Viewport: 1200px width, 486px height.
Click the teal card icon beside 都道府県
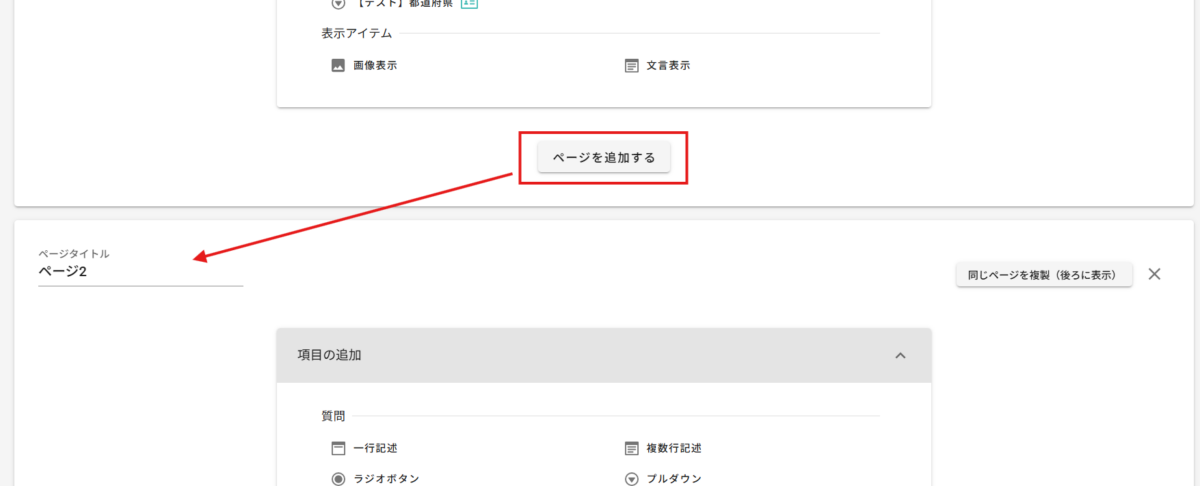coord(469,3)
